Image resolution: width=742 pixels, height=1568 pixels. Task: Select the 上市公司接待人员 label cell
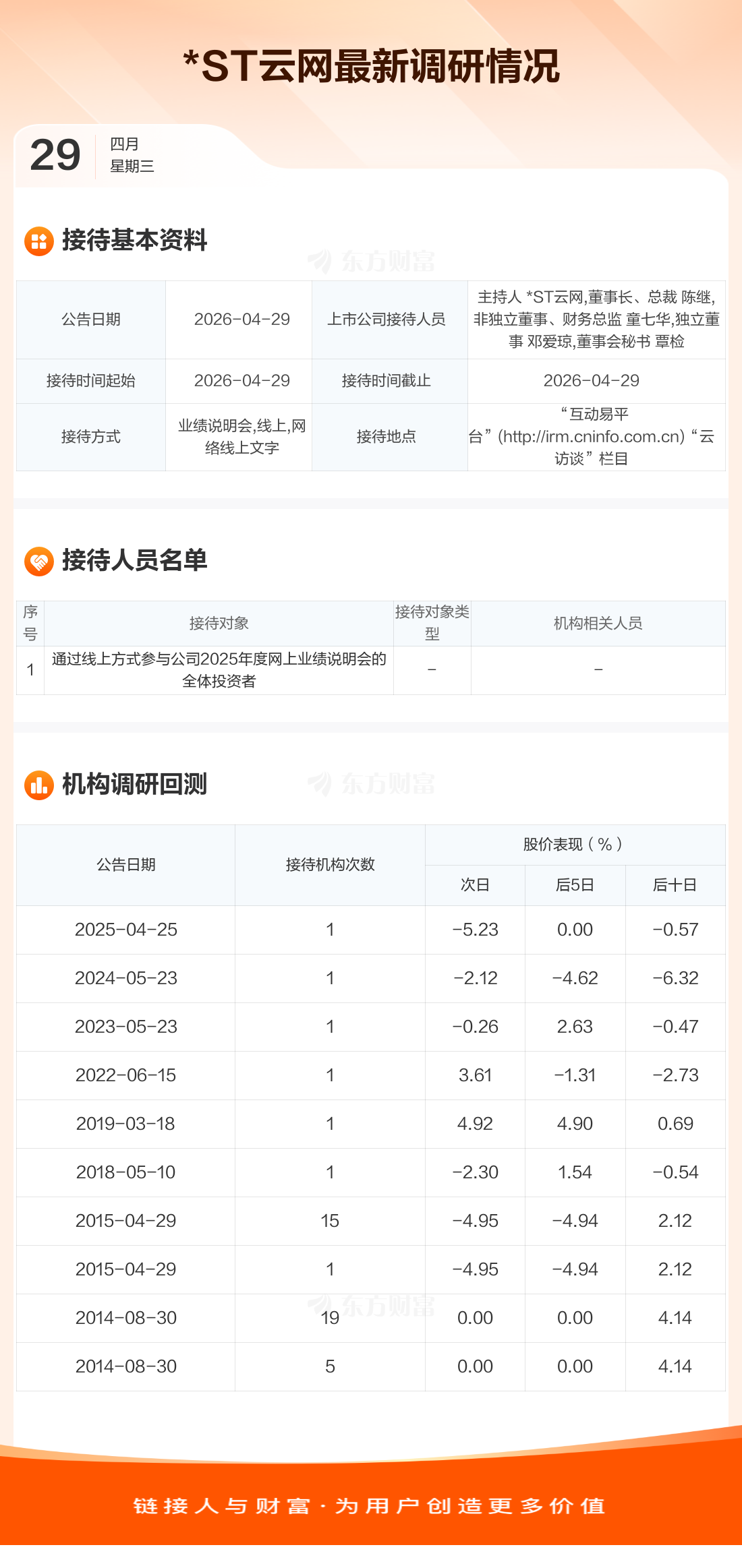coord(387,320)
